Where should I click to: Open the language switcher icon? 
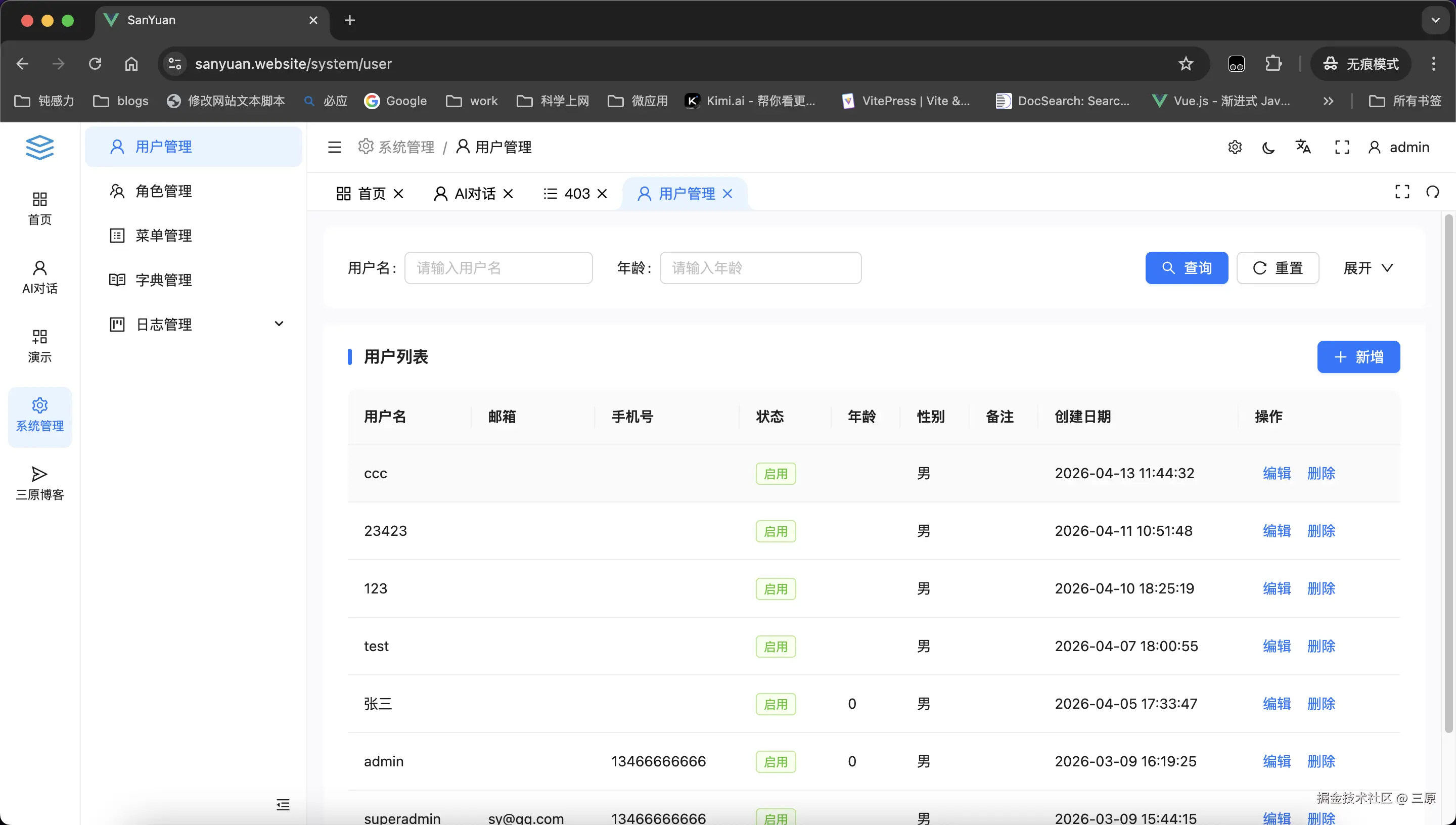coord(1303,147)
